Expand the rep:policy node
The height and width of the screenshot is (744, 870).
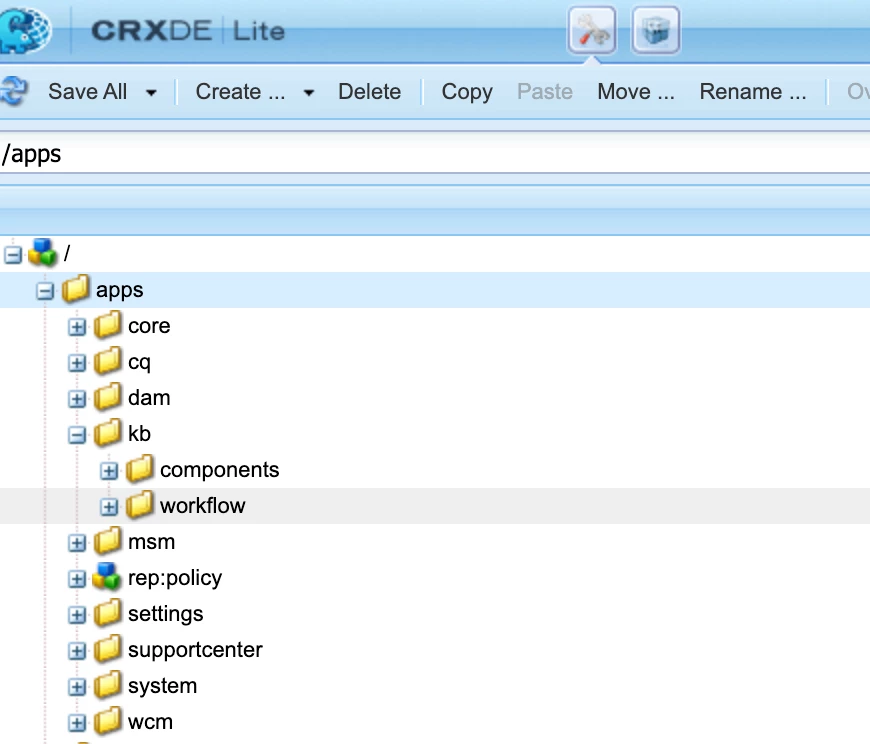(x=77, y=579)
